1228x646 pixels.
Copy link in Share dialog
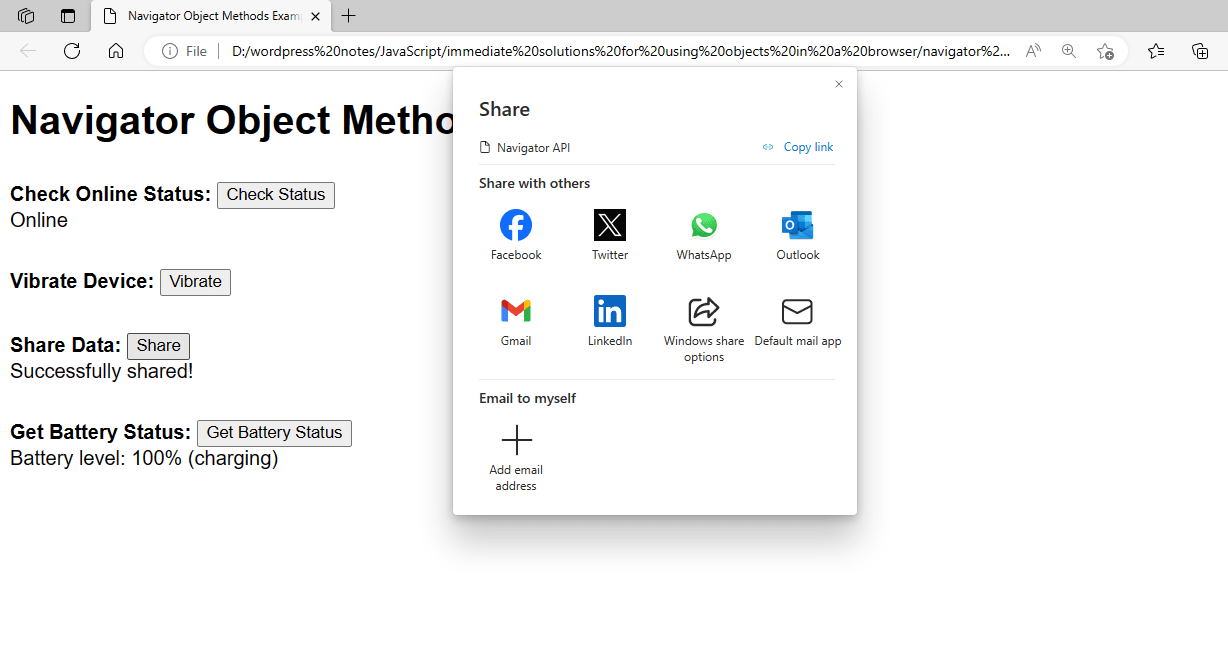[x=798, y=147]
